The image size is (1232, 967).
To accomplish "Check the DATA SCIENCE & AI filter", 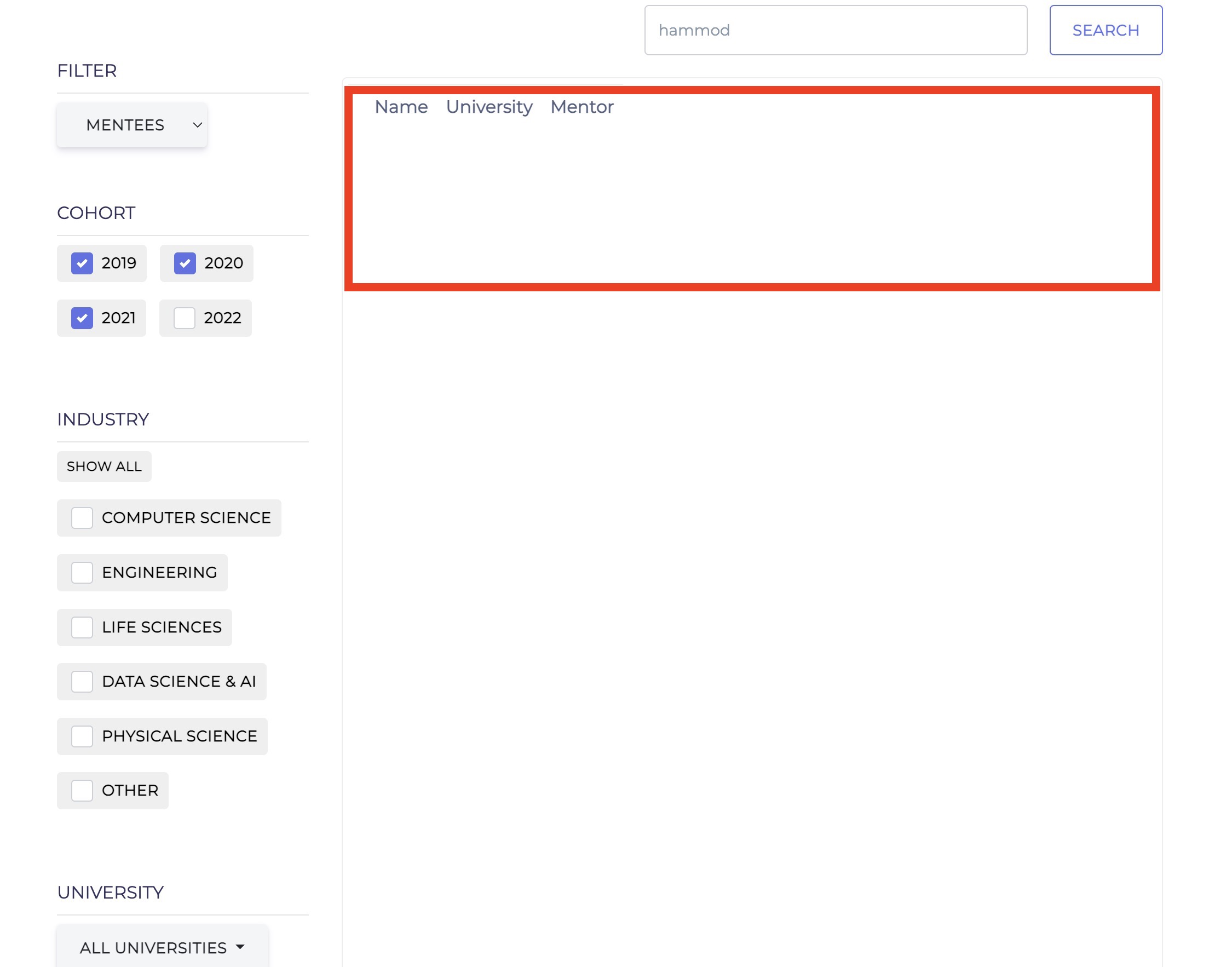I will 83,681.
